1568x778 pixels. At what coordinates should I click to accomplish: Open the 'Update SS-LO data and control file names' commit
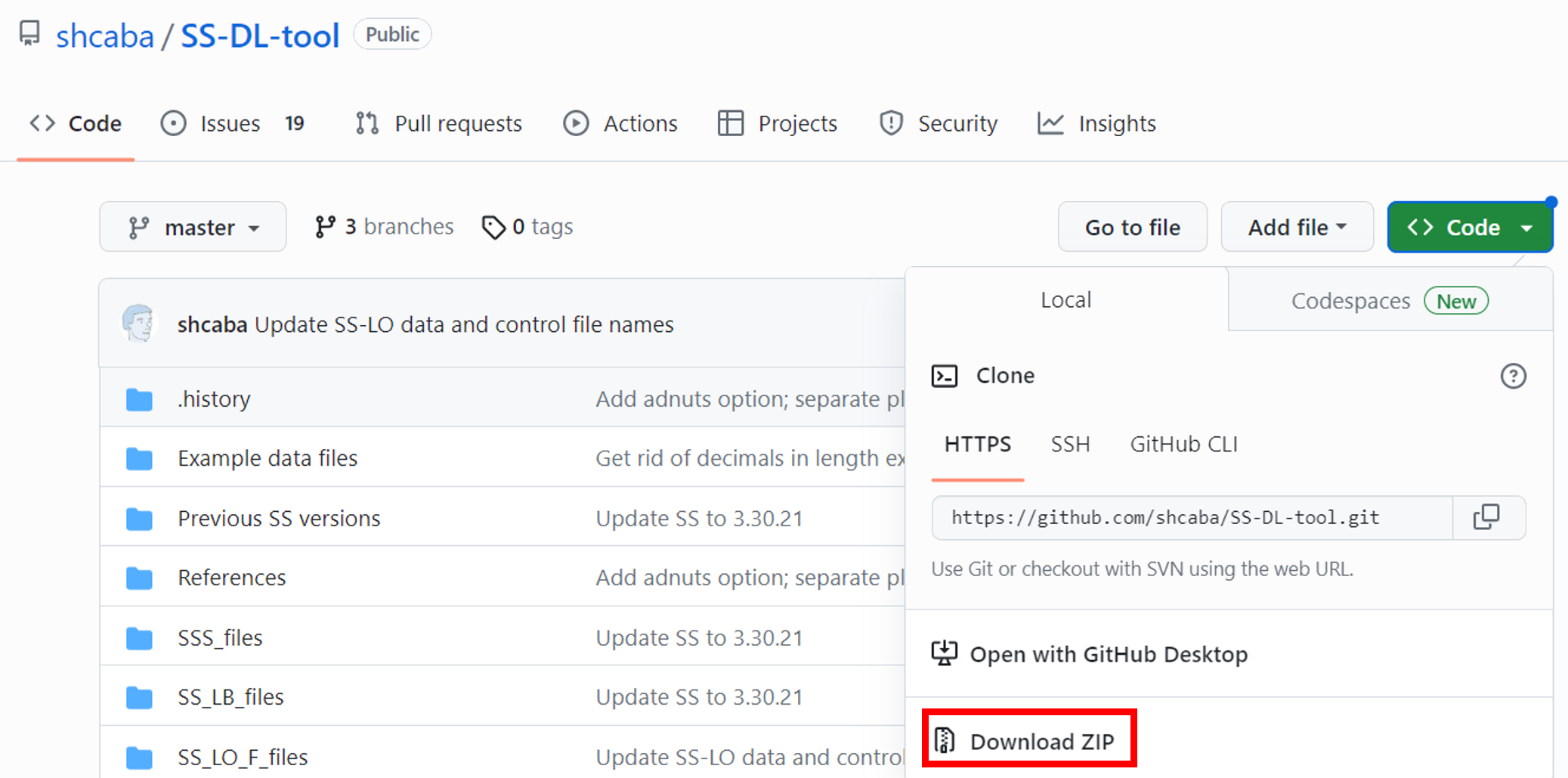[x=464, y=324]
